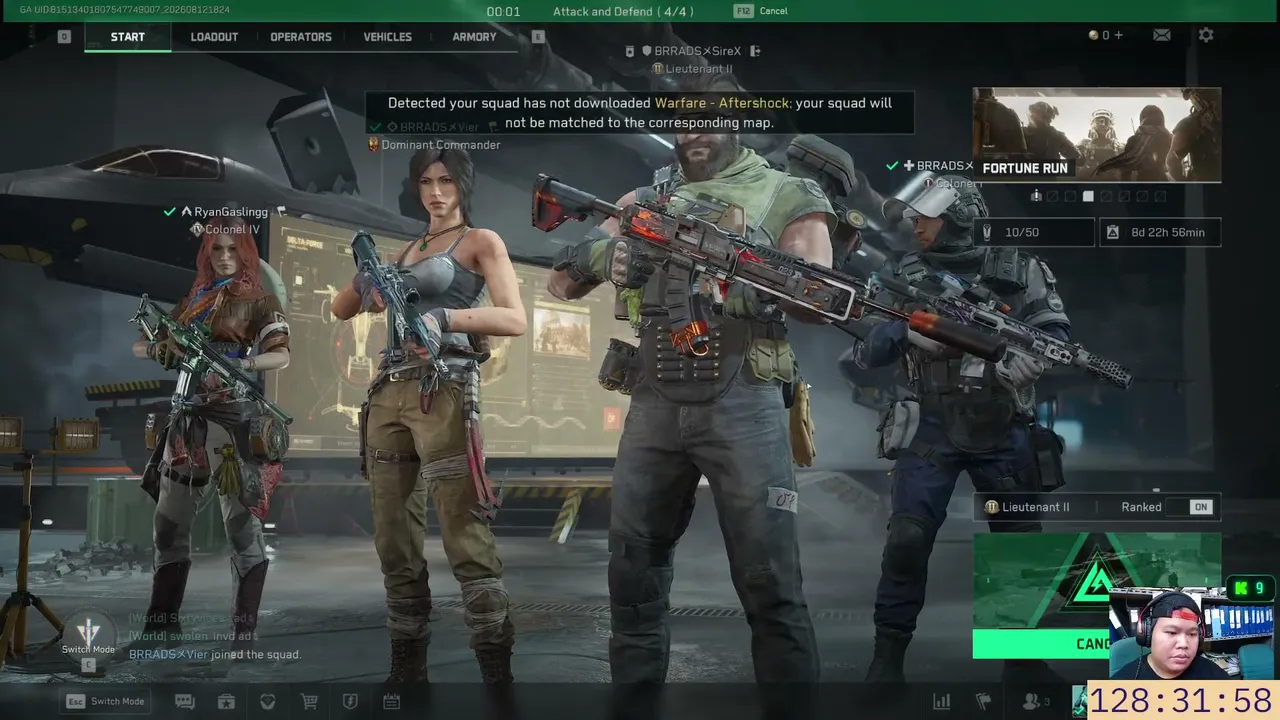Open the chat messages icon
This screenshot has height=720, width=1280.
coord(184,702)
